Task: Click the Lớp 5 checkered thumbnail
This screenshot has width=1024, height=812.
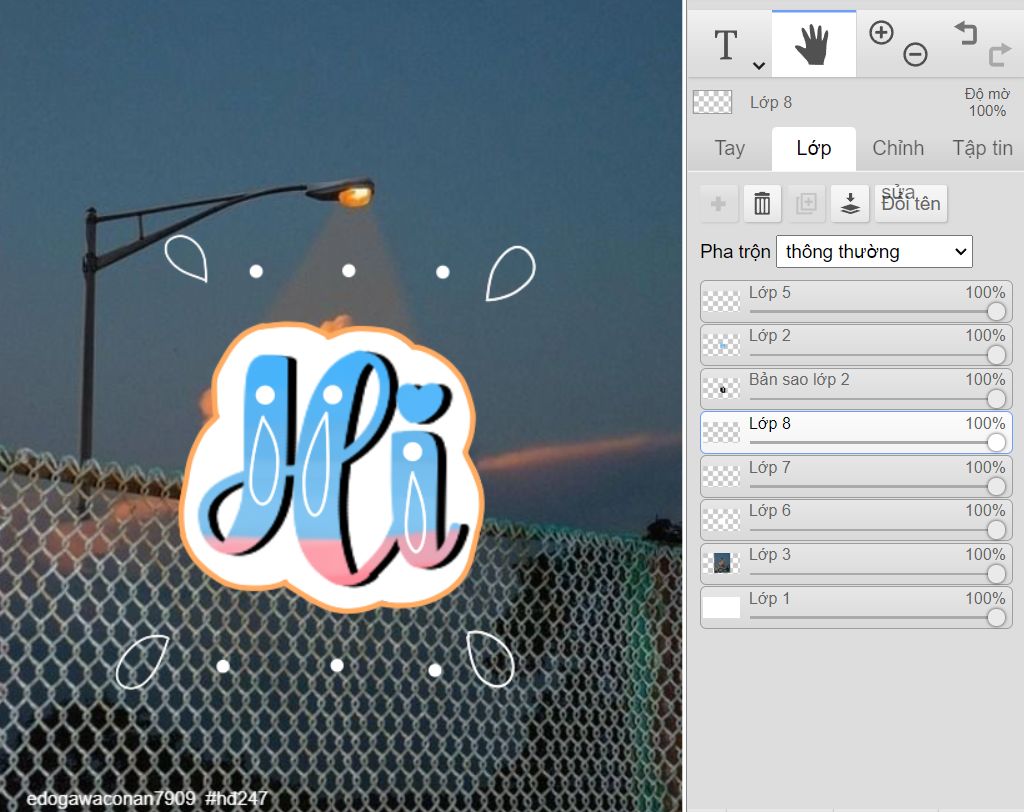Action: (x=722, y=301)
